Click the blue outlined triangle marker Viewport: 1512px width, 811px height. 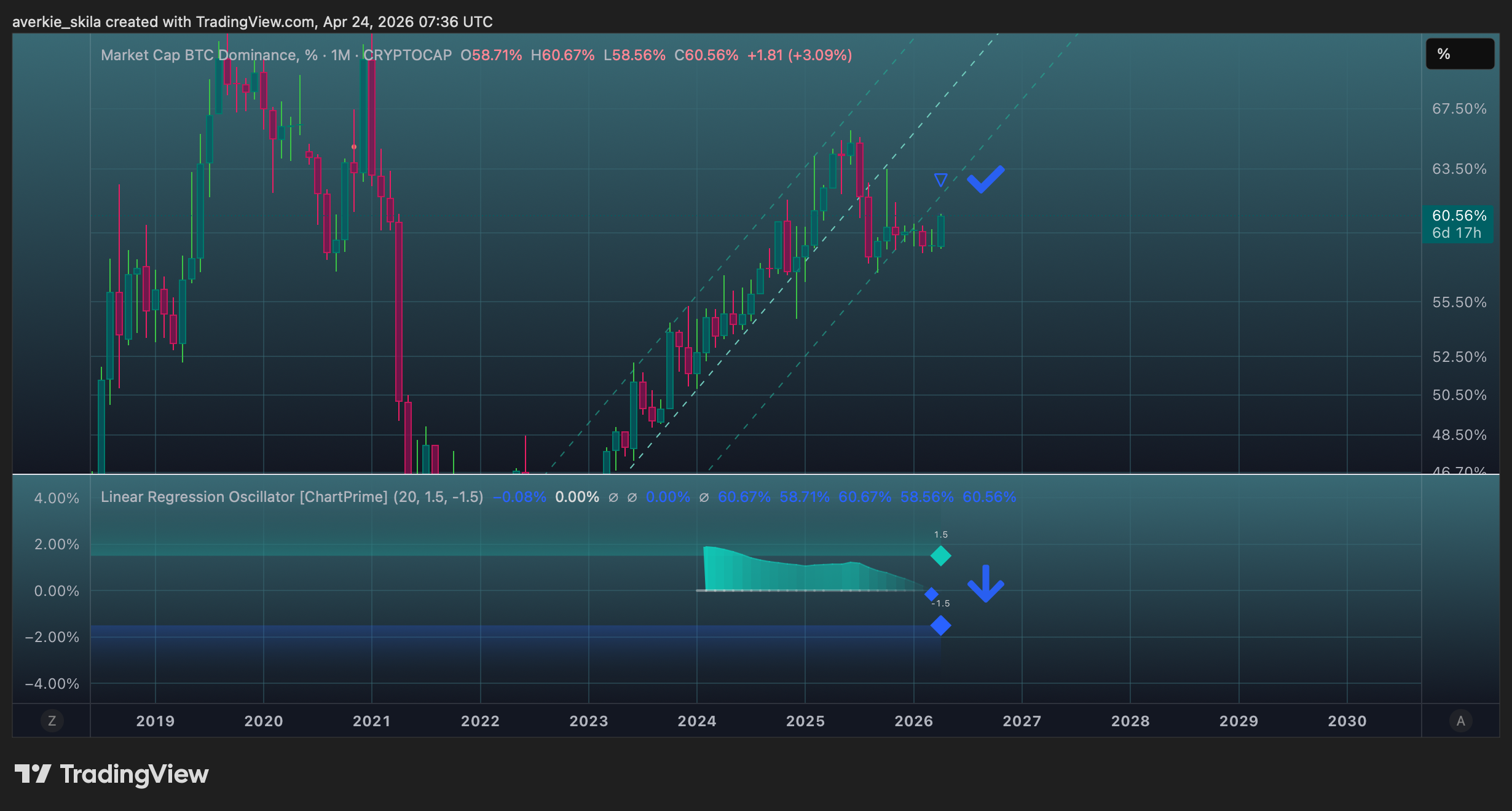point(940,180)
